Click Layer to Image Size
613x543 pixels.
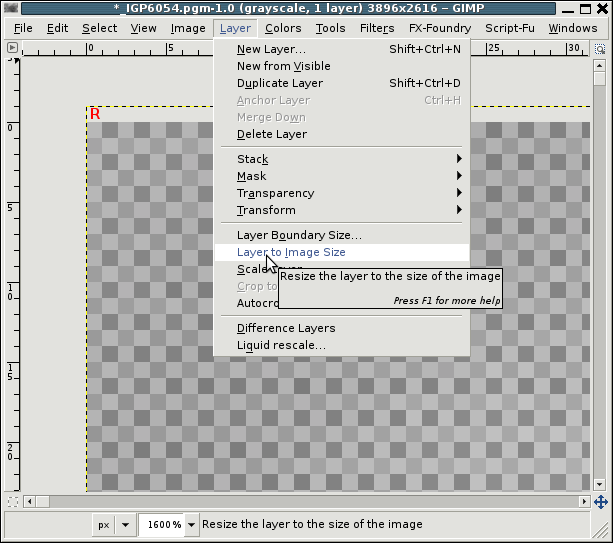click(x=342, y=252)
